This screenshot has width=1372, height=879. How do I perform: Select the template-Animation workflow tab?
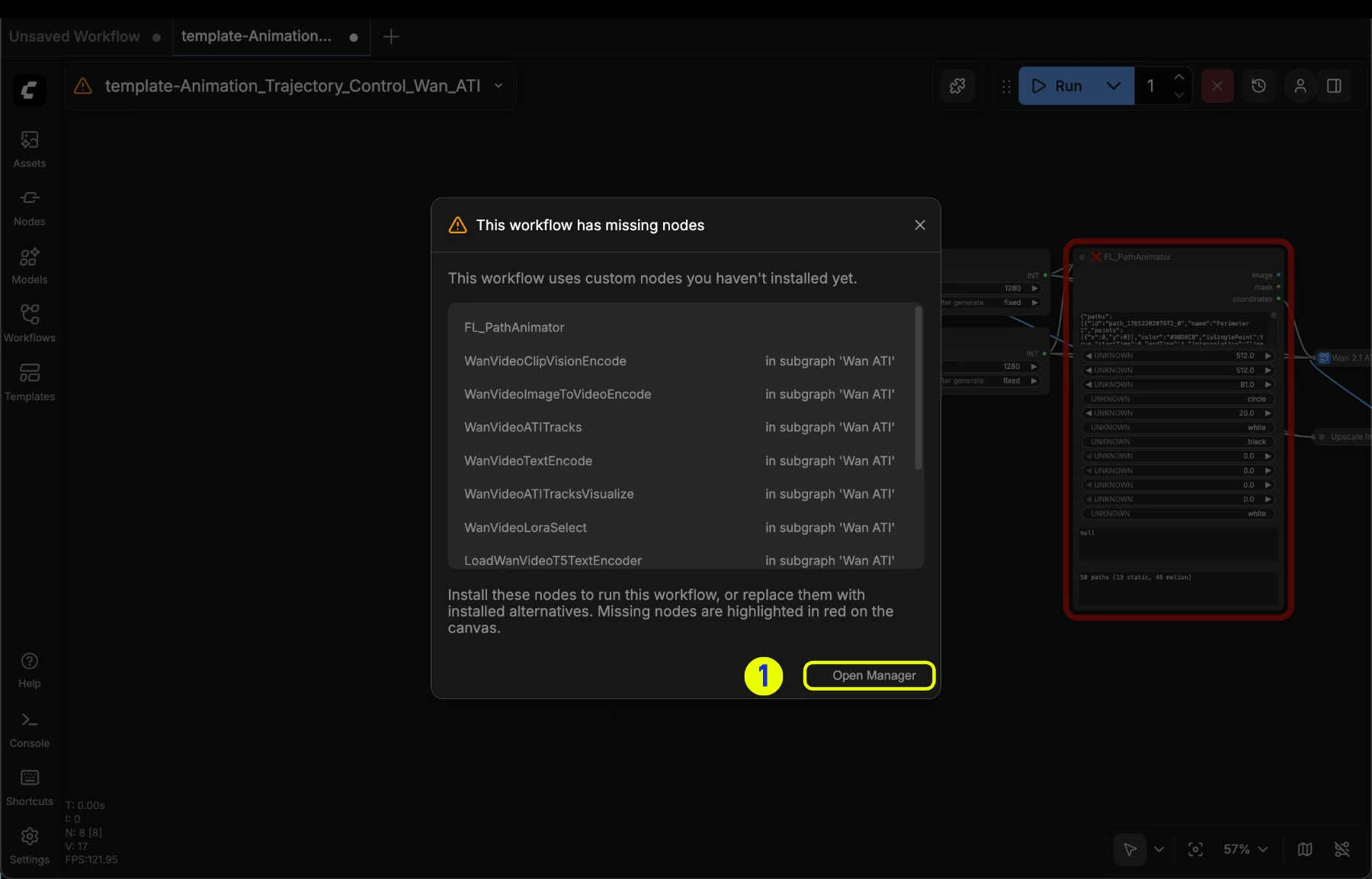[x=255, y=36]
